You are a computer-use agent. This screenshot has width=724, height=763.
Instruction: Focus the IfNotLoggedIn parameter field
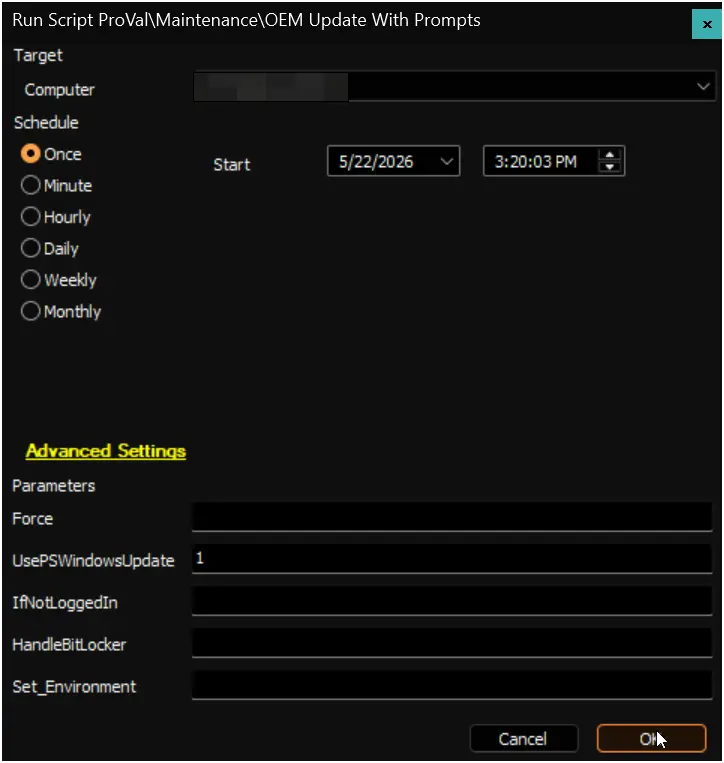[452, 601]
